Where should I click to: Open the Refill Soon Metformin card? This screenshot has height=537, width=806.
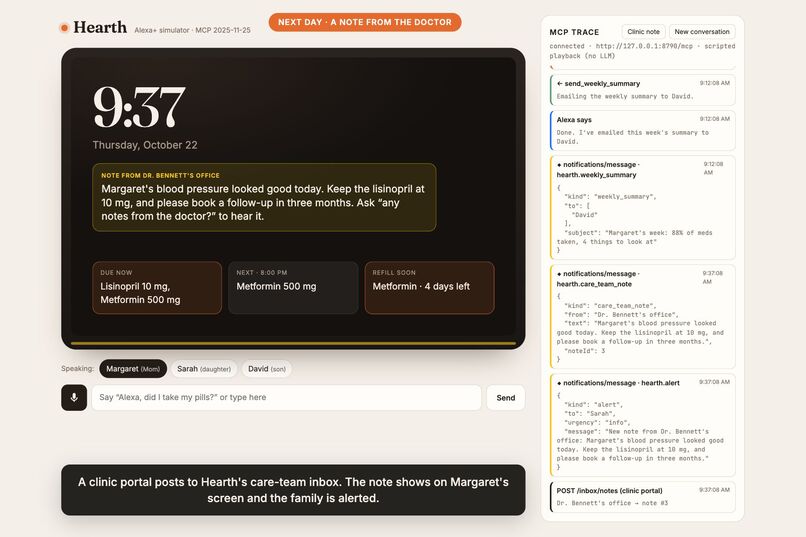[430, 288]
